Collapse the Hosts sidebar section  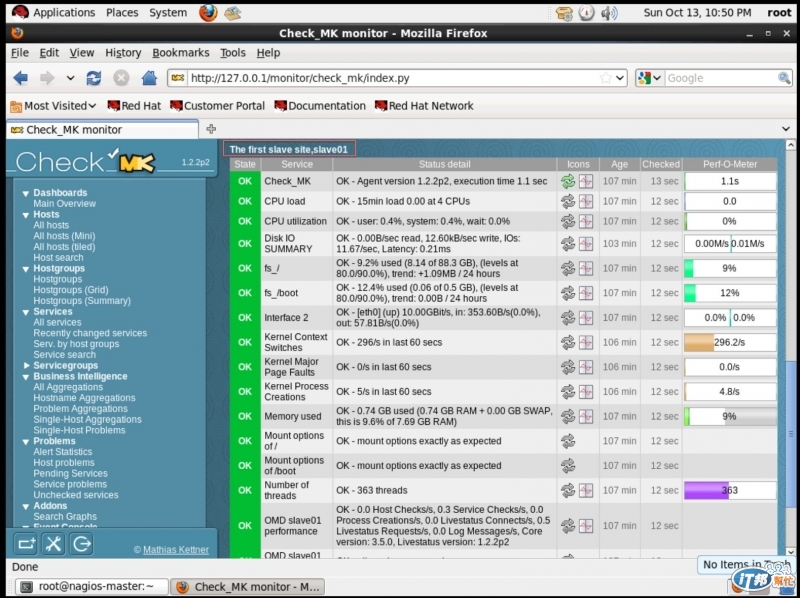(x=26, y=215)
